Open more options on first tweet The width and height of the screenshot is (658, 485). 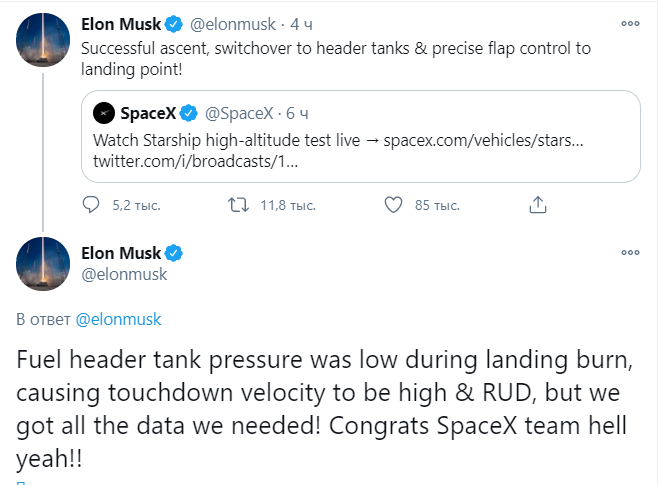tap(630, 22)
